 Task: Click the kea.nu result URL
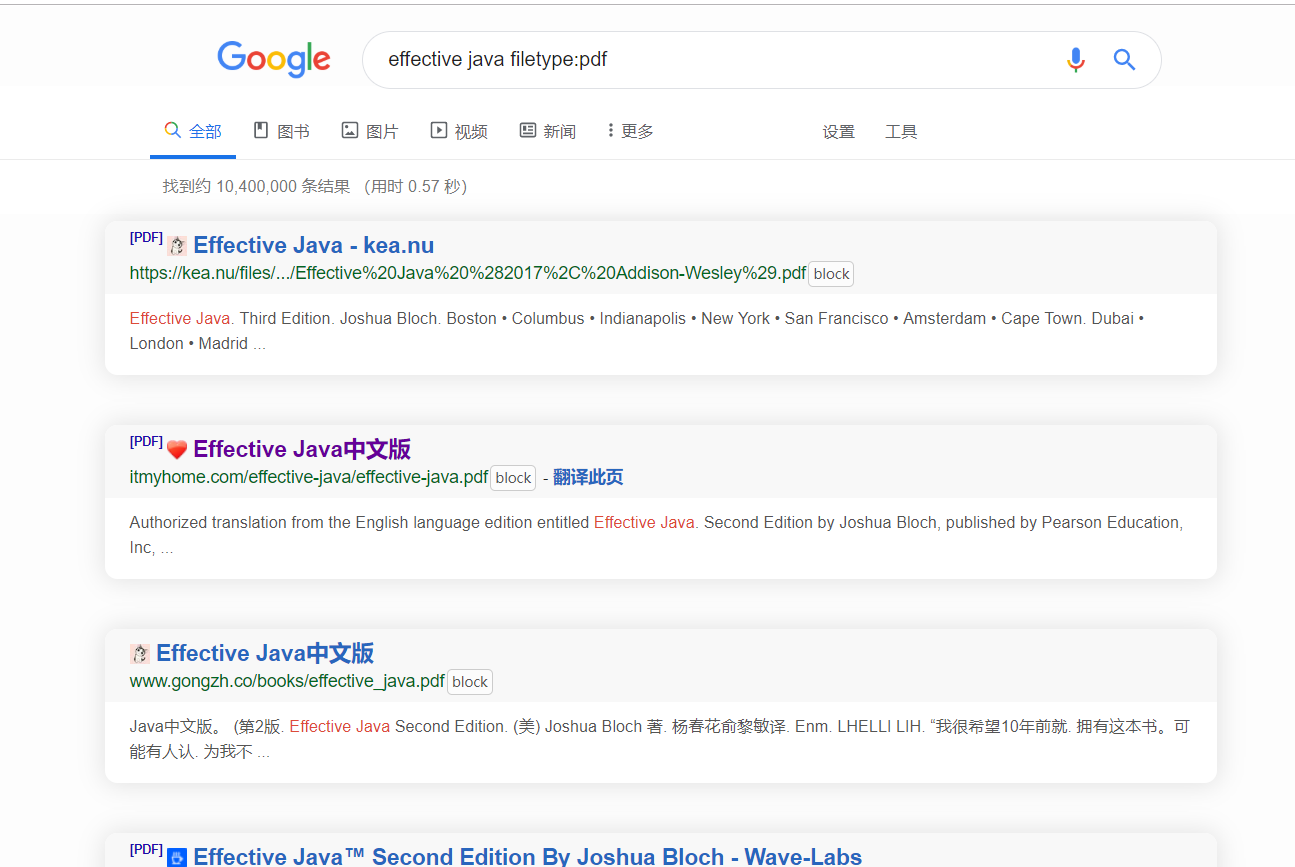pyautogui.click(x=468, y=273)
